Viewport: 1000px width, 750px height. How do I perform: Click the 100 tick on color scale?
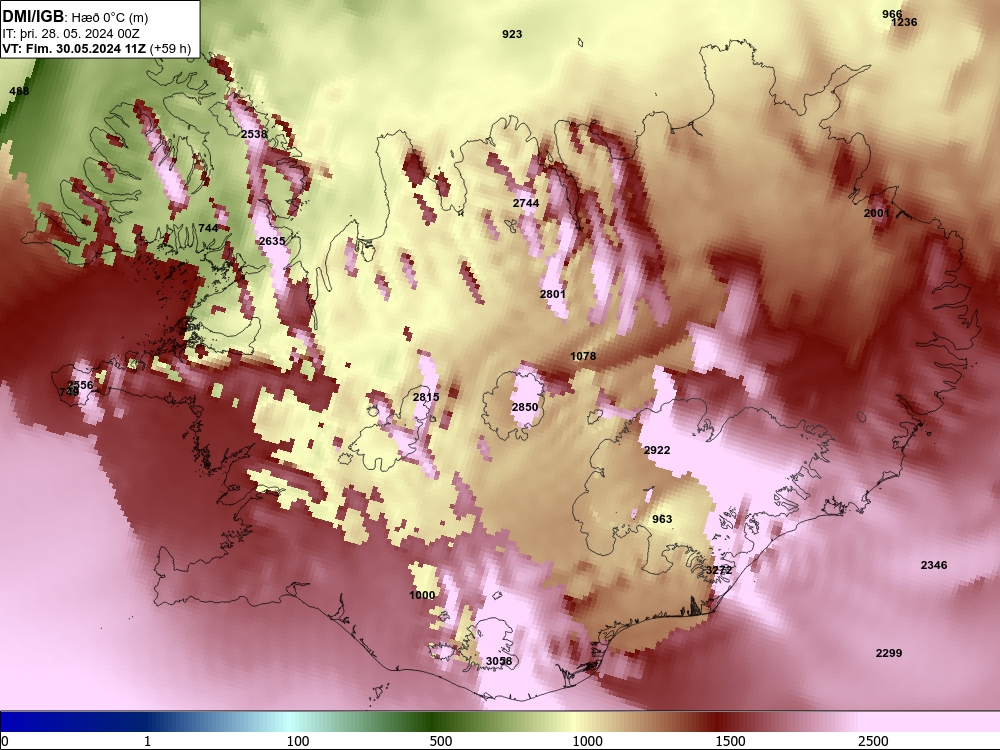[298, 741]
